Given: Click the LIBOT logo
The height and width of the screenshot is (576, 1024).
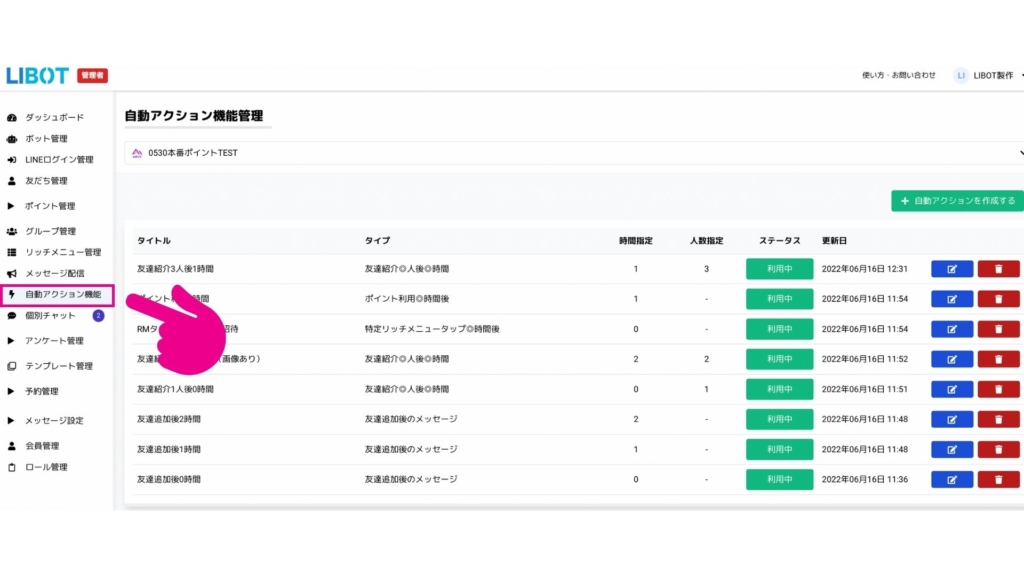Looking at the screenshot, I should [x=38, y=76].
